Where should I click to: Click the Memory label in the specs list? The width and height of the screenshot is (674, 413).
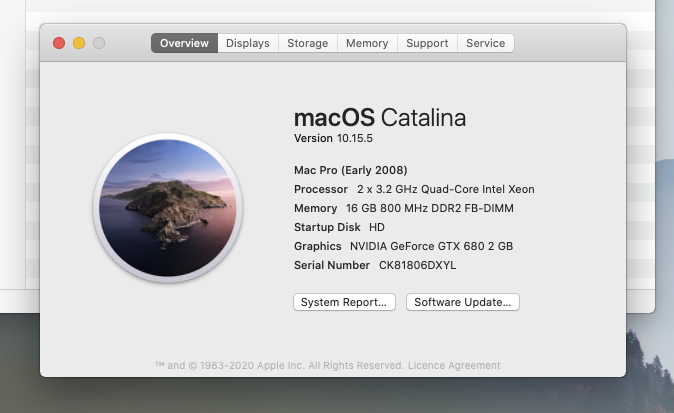pos(316,208)
